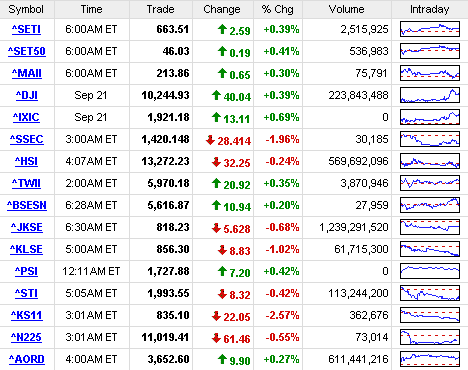The image size is (468, 370).
Task: Click the Volume column header
Action: tap(347, 9)
